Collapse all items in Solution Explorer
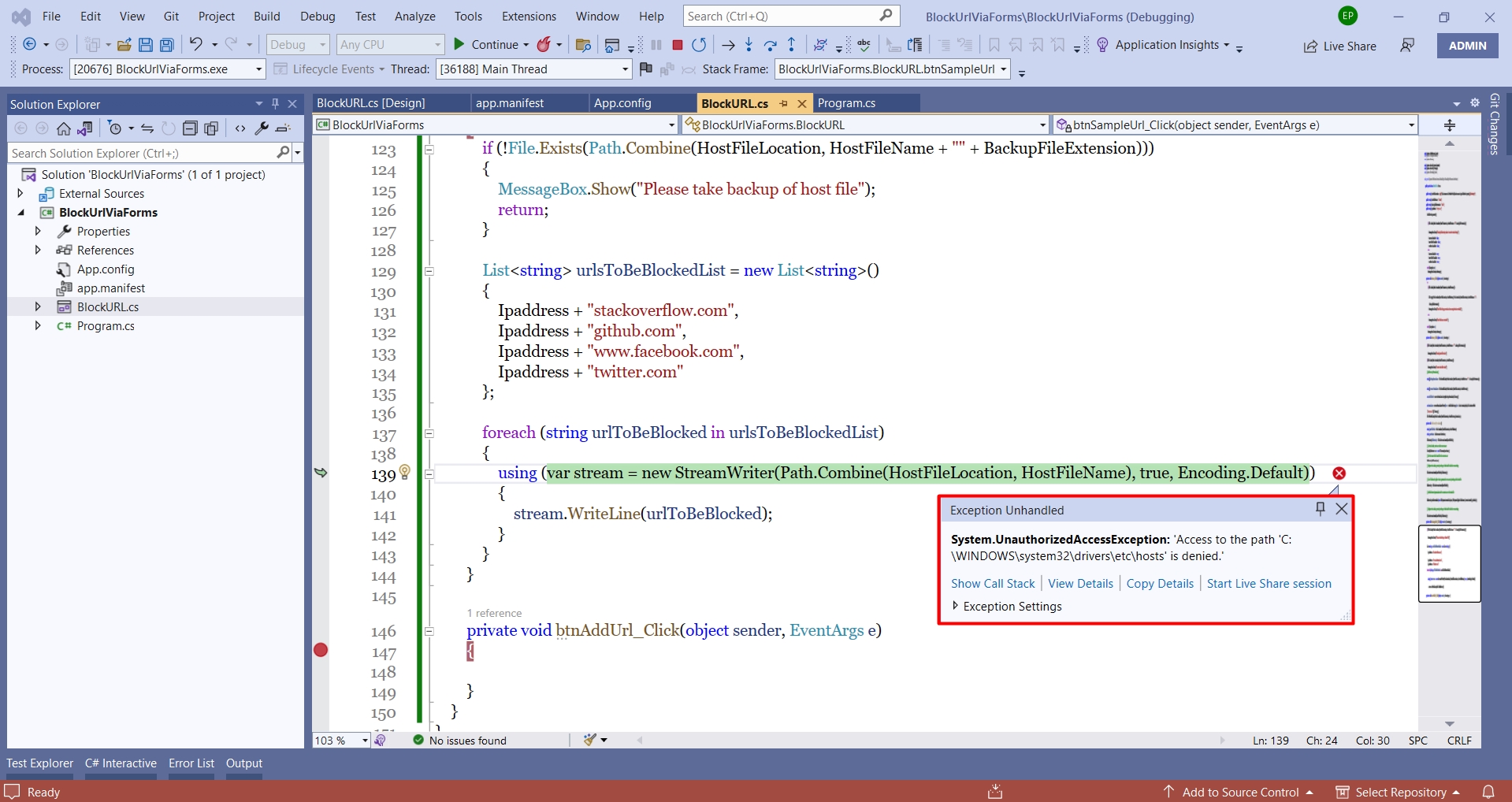The width and height of the screenshot is (1512, 802). point(190,128)
